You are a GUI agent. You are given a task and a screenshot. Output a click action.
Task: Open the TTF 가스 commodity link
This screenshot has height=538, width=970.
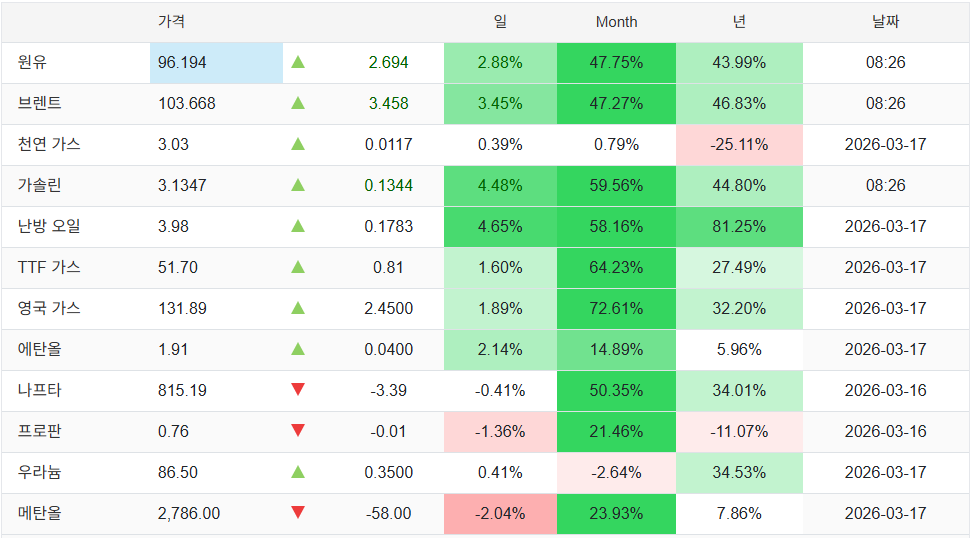click(x=49, y=267)
